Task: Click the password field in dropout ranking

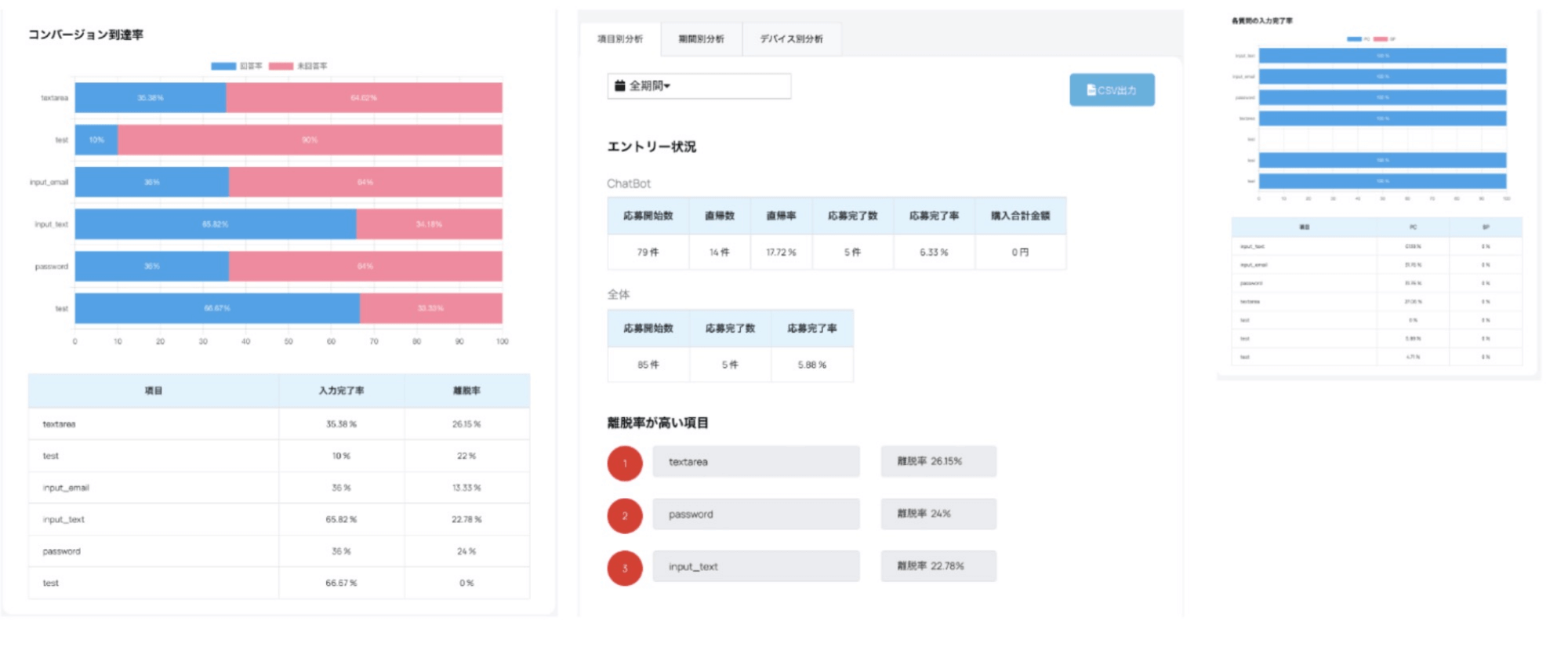Action: click(x=756, y=514)
